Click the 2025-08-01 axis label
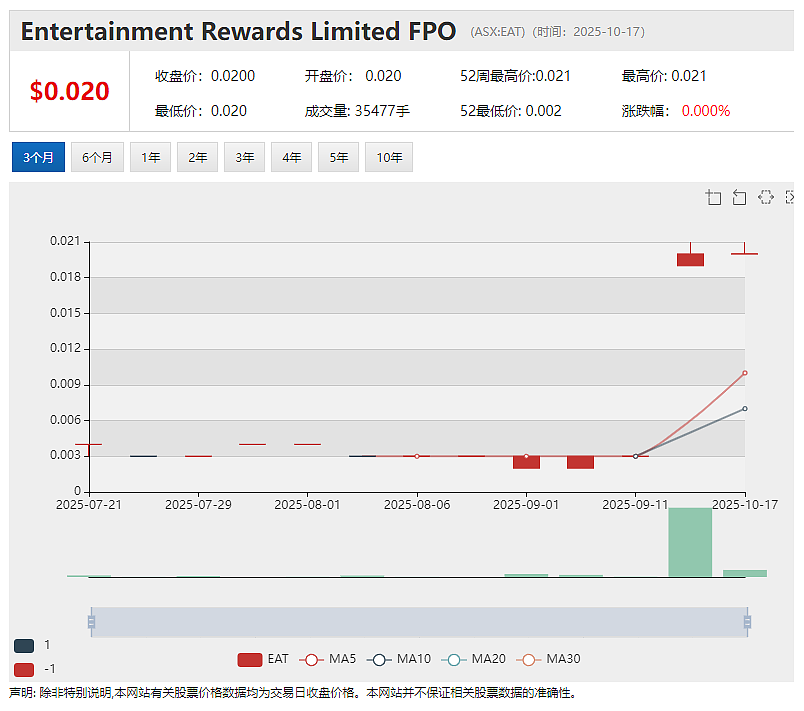 pos(307,505)
